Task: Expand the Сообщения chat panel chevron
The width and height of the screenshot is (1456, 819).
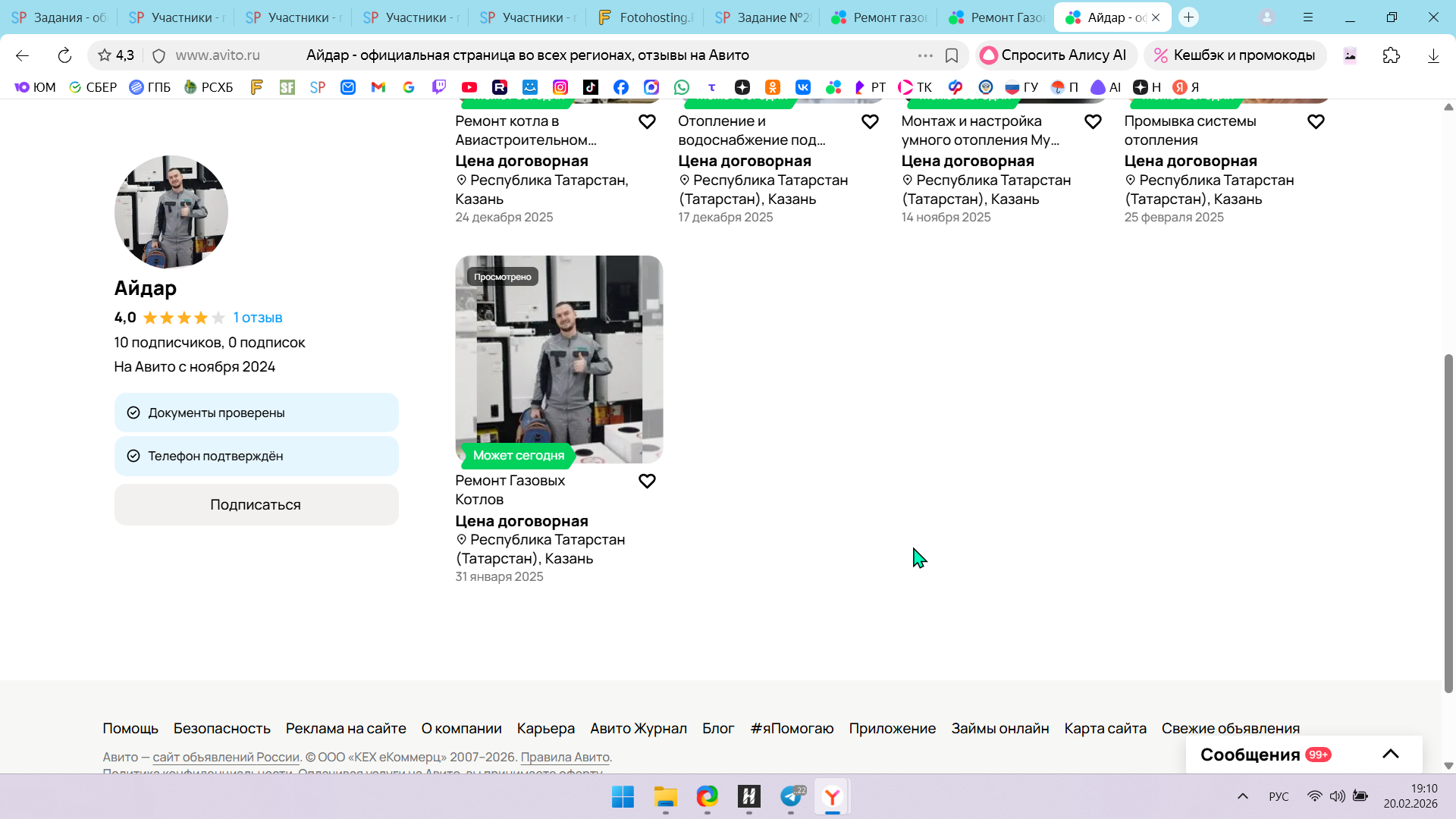Action: pyautogui.click(x=1390, y=755)
